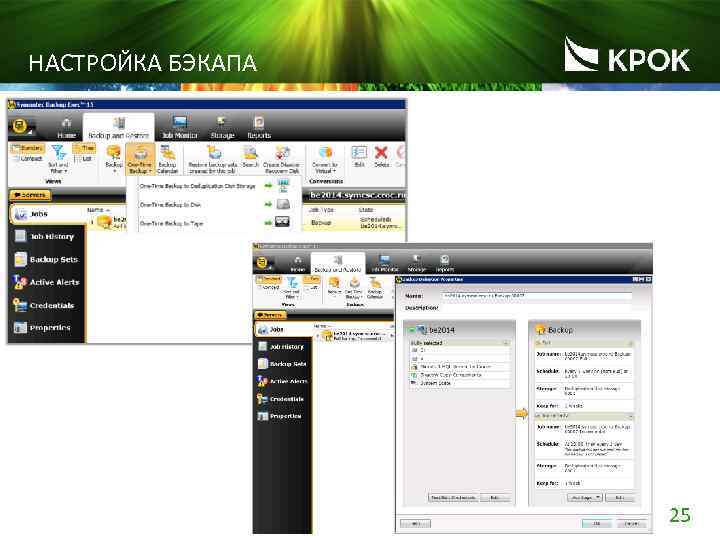Screen dimensions: 720x540
Task: Open Backup Sets in upper-left window sidebar
Action: pyautogui.click(x=46, y=259)
